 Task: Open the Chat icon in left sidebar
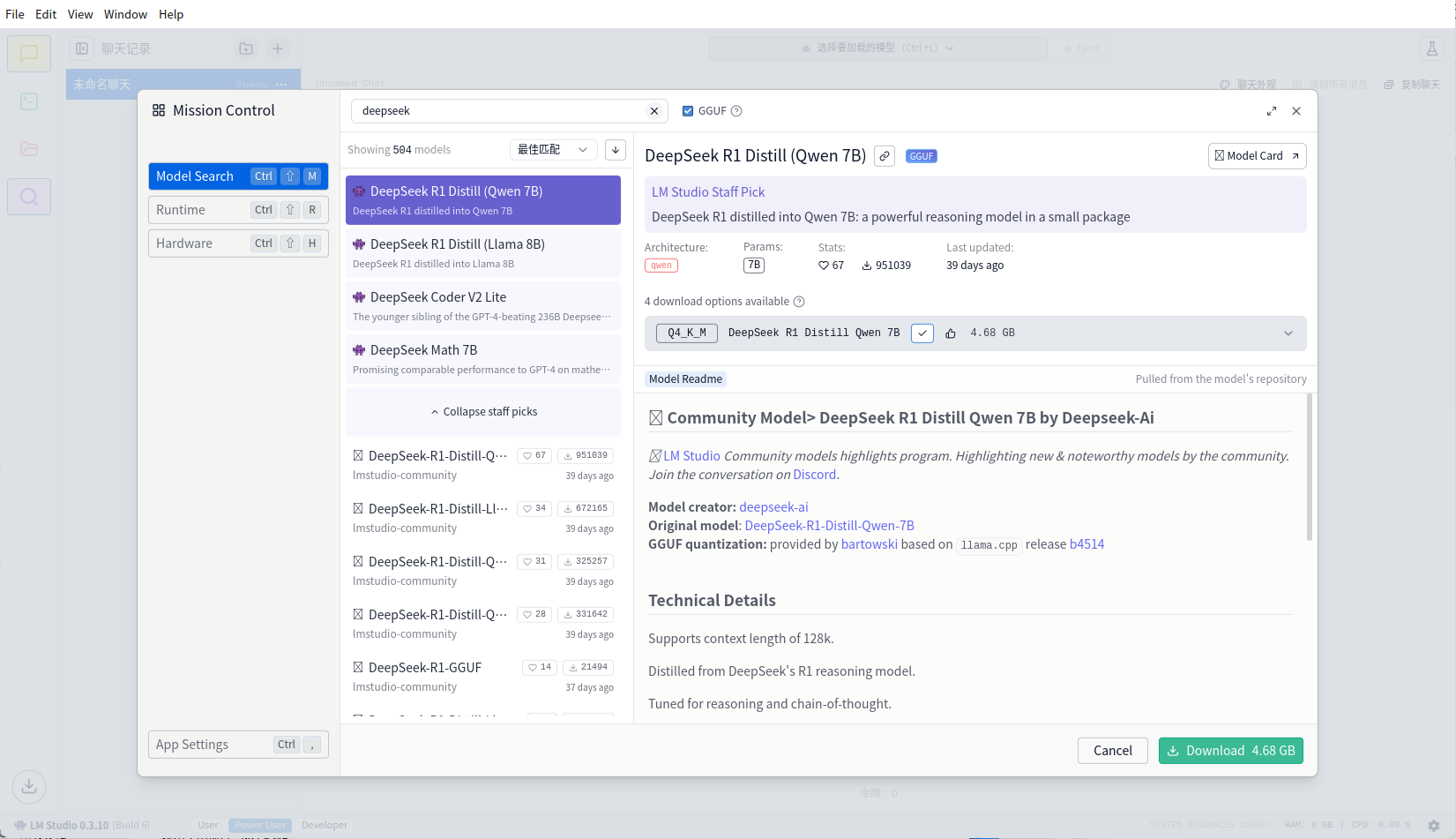29,54
